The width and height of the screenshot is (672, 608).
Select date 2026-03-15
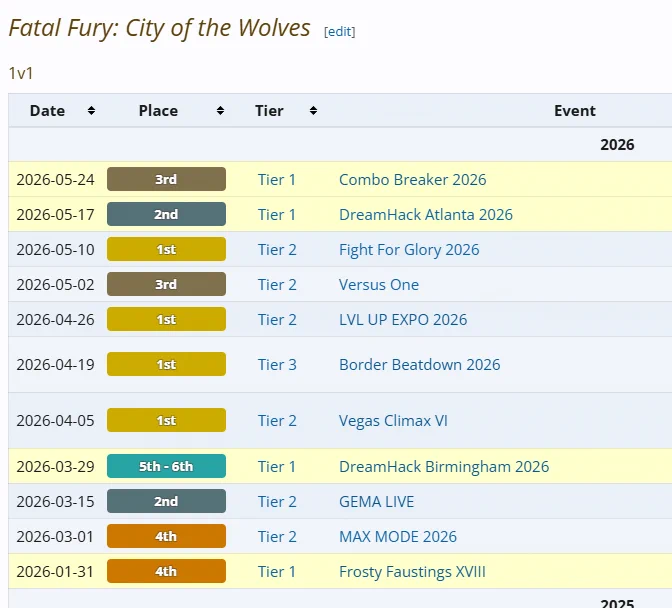coord(55,502)
